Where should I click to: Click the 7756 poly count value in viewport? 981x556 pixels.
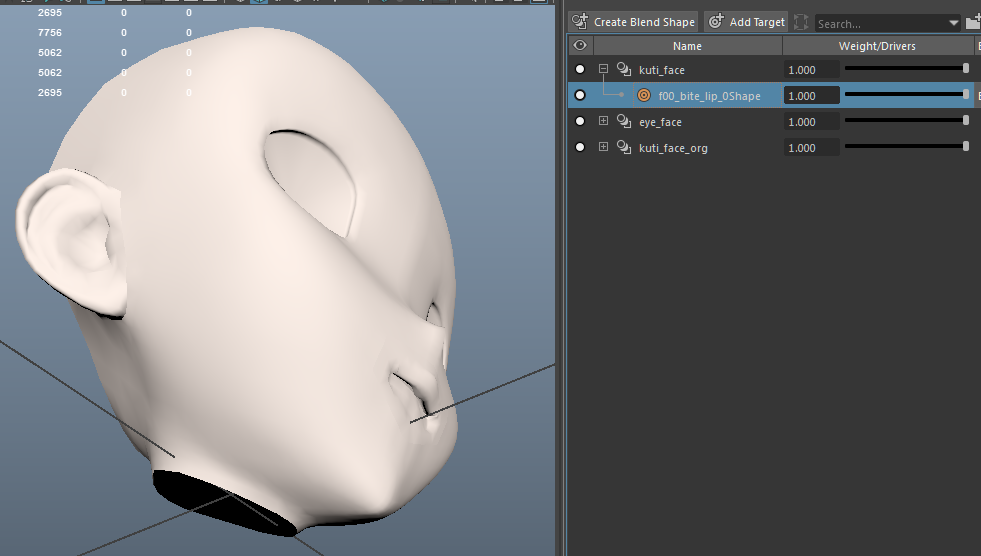[50, 33]
